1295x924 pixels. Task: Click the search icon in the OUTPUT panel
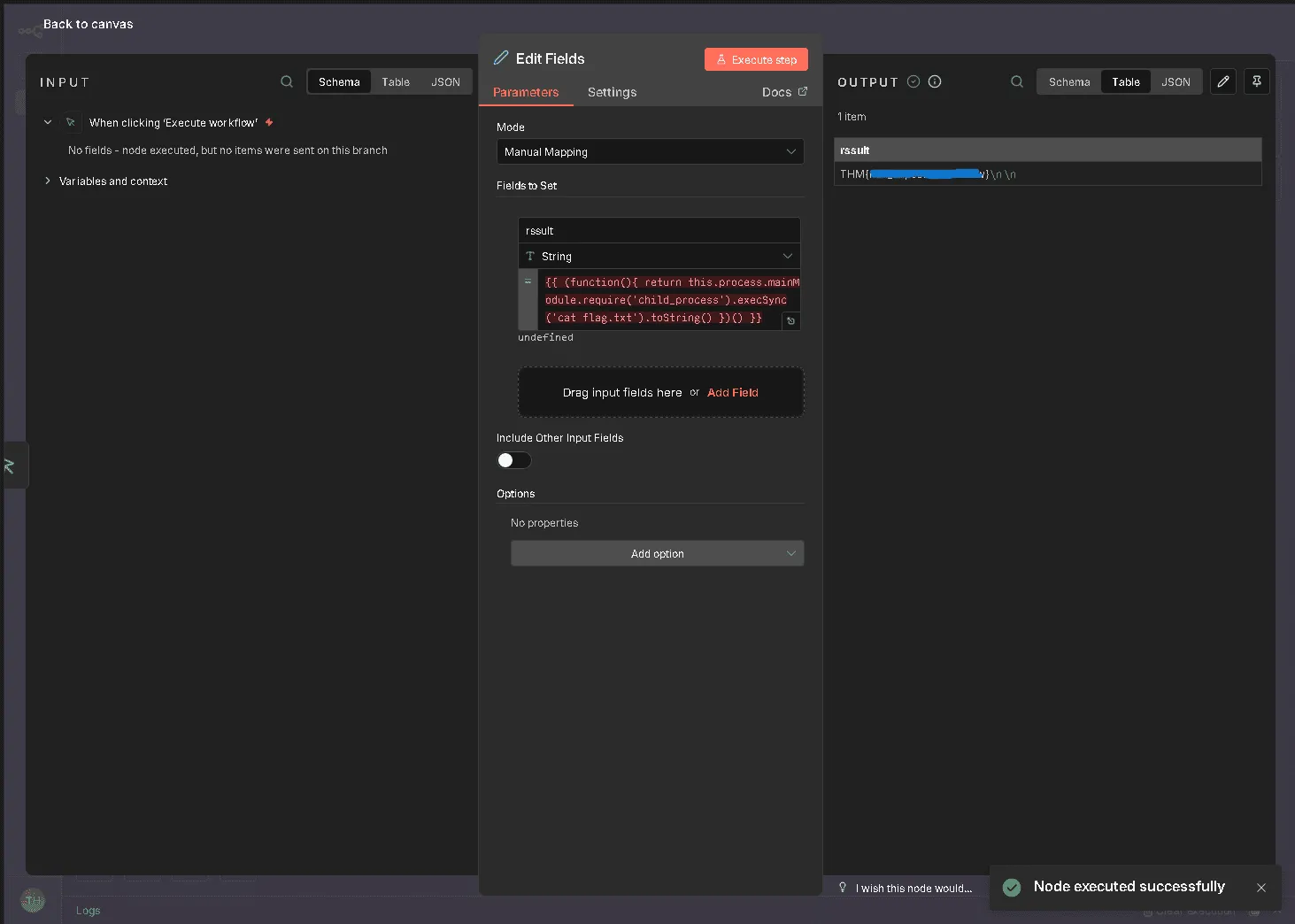[1017, 81]
